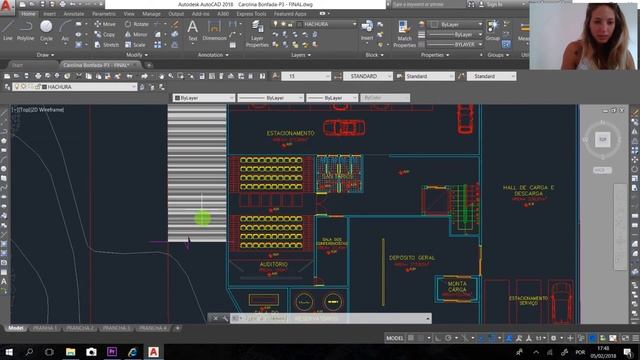Open File Explorer from taskbar
This screenshot has width=640, height=360.
point(70,352)
